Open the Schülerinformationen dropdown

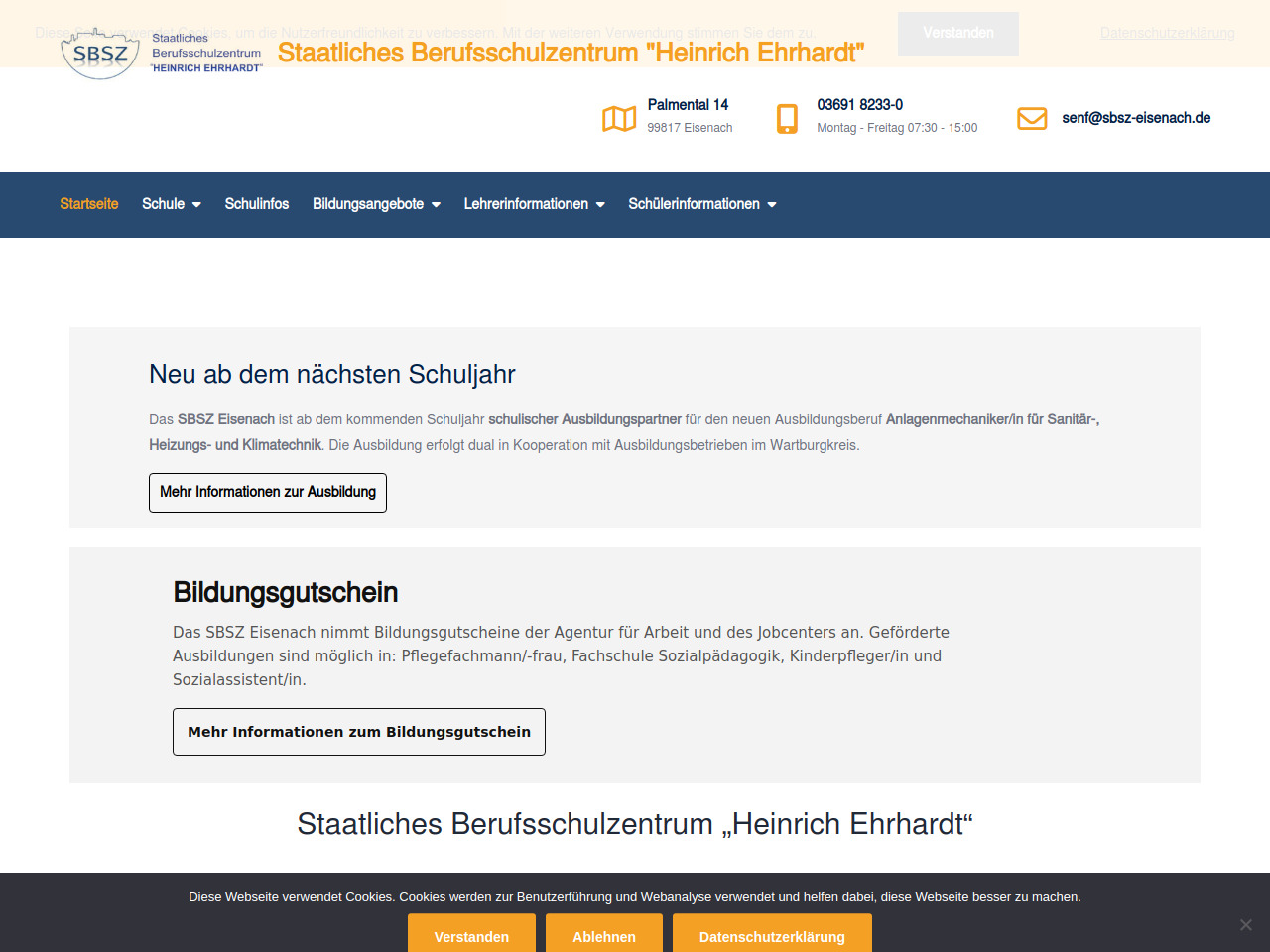701,204
